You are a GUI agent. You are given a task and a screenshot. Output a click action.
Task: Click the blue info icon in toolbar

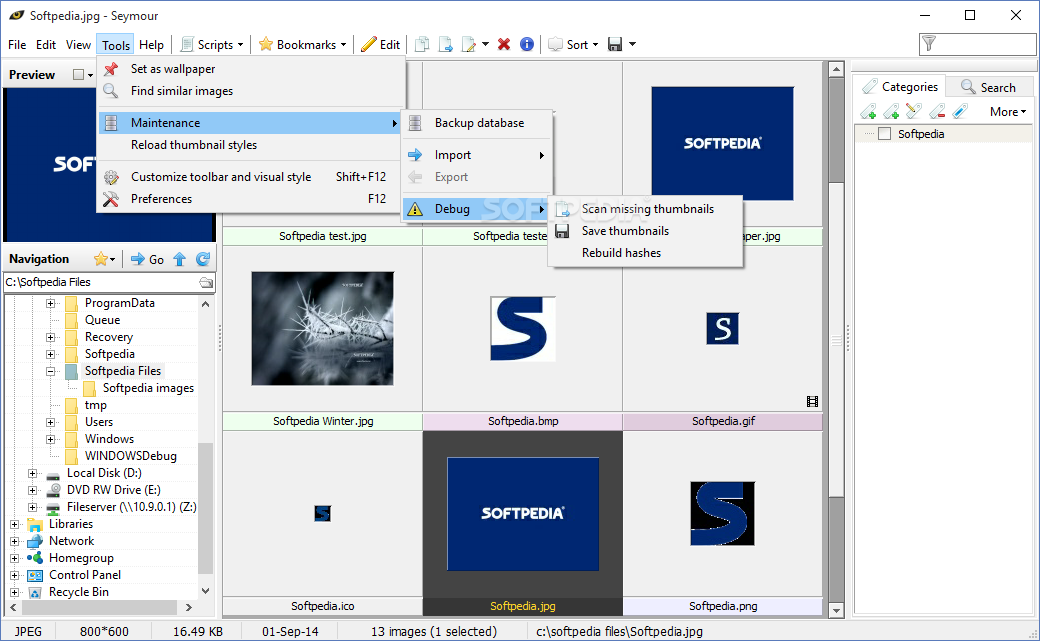[x=526, y=44]
